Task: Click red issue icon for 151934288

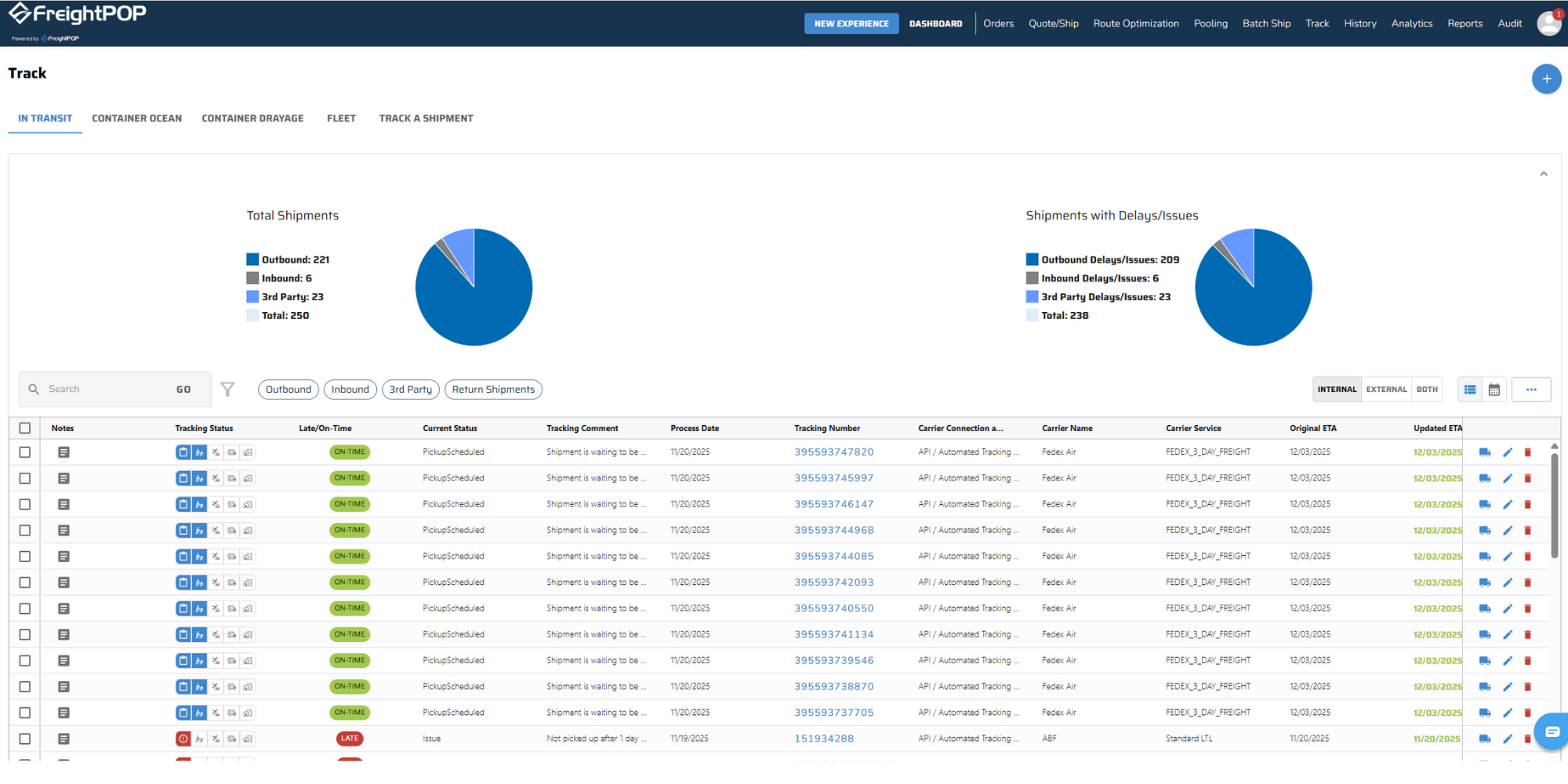Action: pyautogui.click(x=183, y=739)
